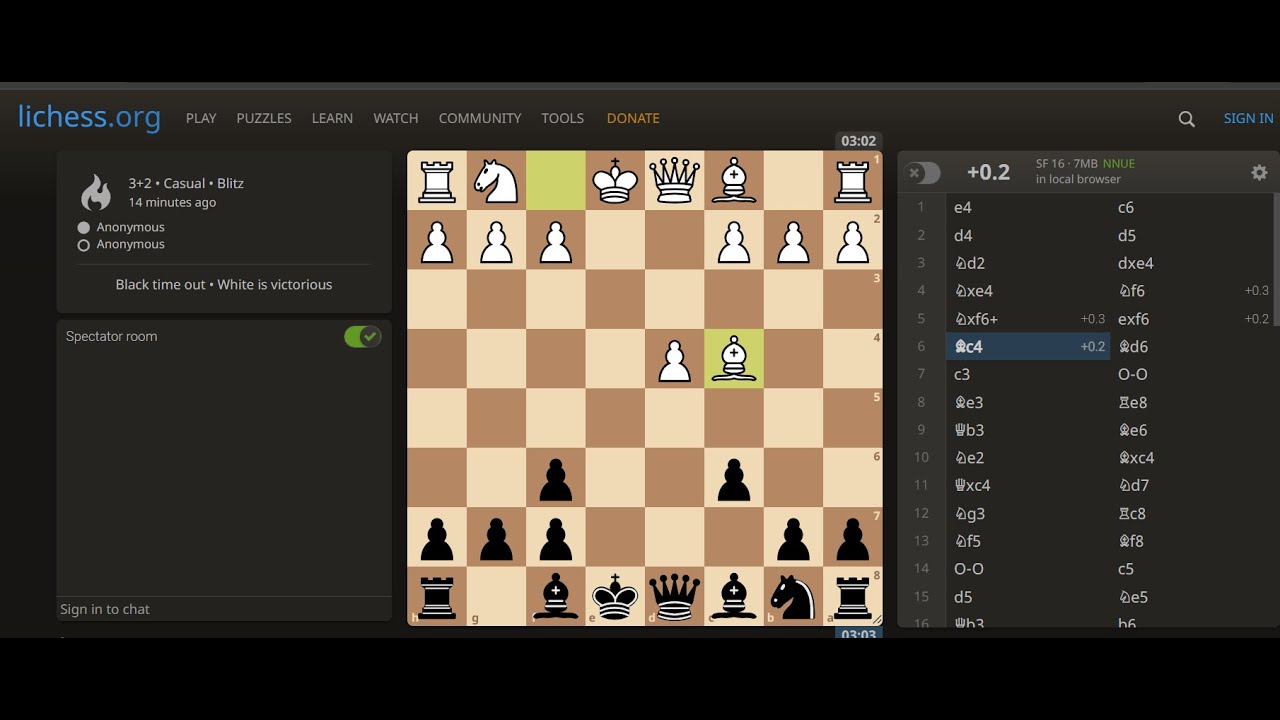Click the empty highlighted f1 square
1280x720 pixels.
[556, 181]
